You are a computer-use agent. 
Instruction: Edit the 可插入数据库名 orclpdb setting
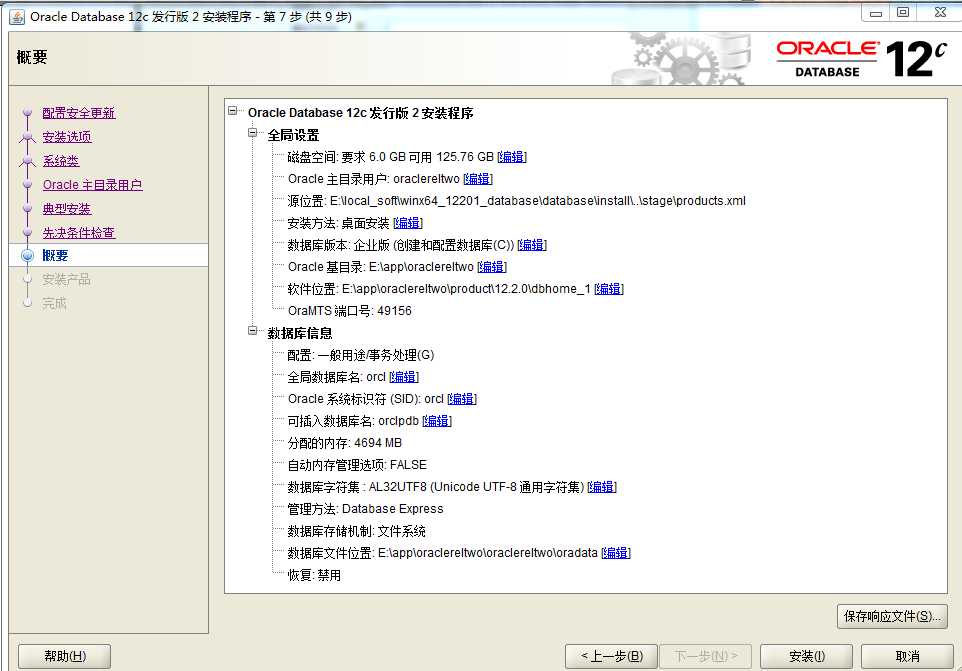(437, 421)
